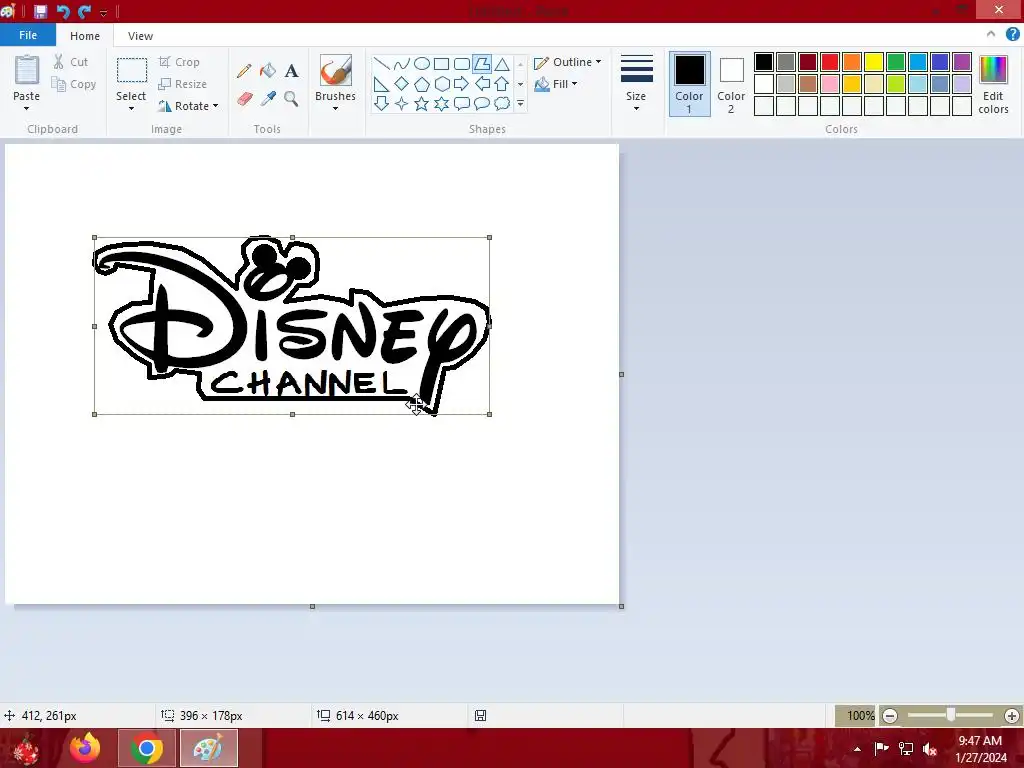The height and width of the screenshot is (768, 1024).
Task: Open the Rotate dropdown menu
Action: click(188, 106)
